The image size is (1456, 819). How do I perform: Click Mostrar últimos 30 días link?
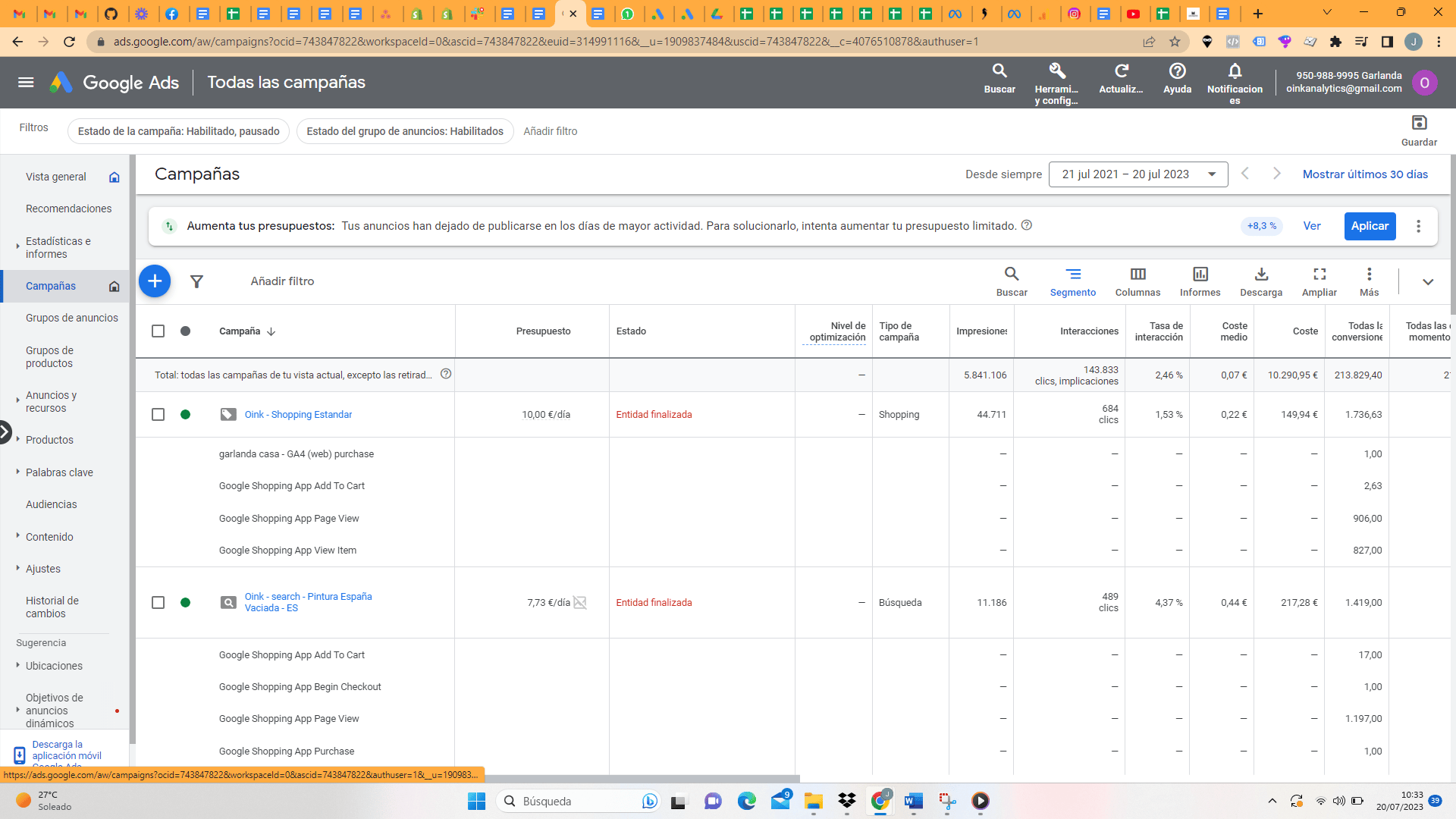pyautogui.click(x=1365, y=174)
